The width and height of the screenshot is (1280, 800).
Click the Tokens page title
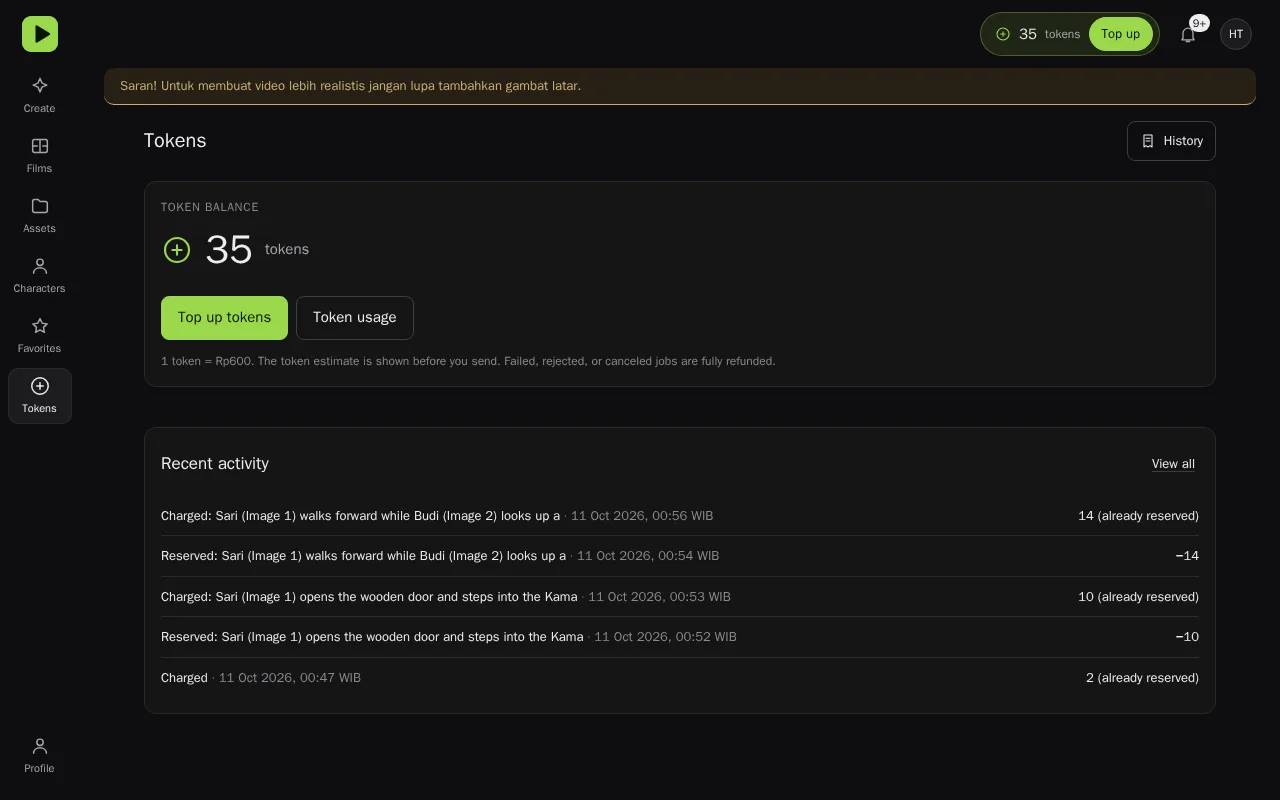pos(175,141)
